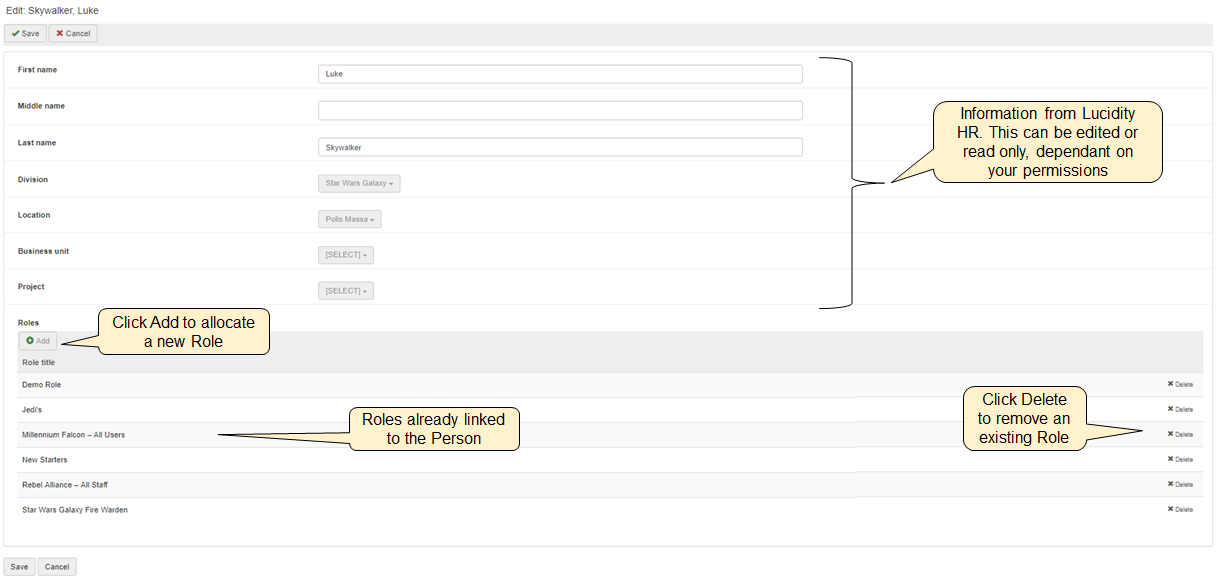
Task: Open the Project select dropdown
Action: 346,291
